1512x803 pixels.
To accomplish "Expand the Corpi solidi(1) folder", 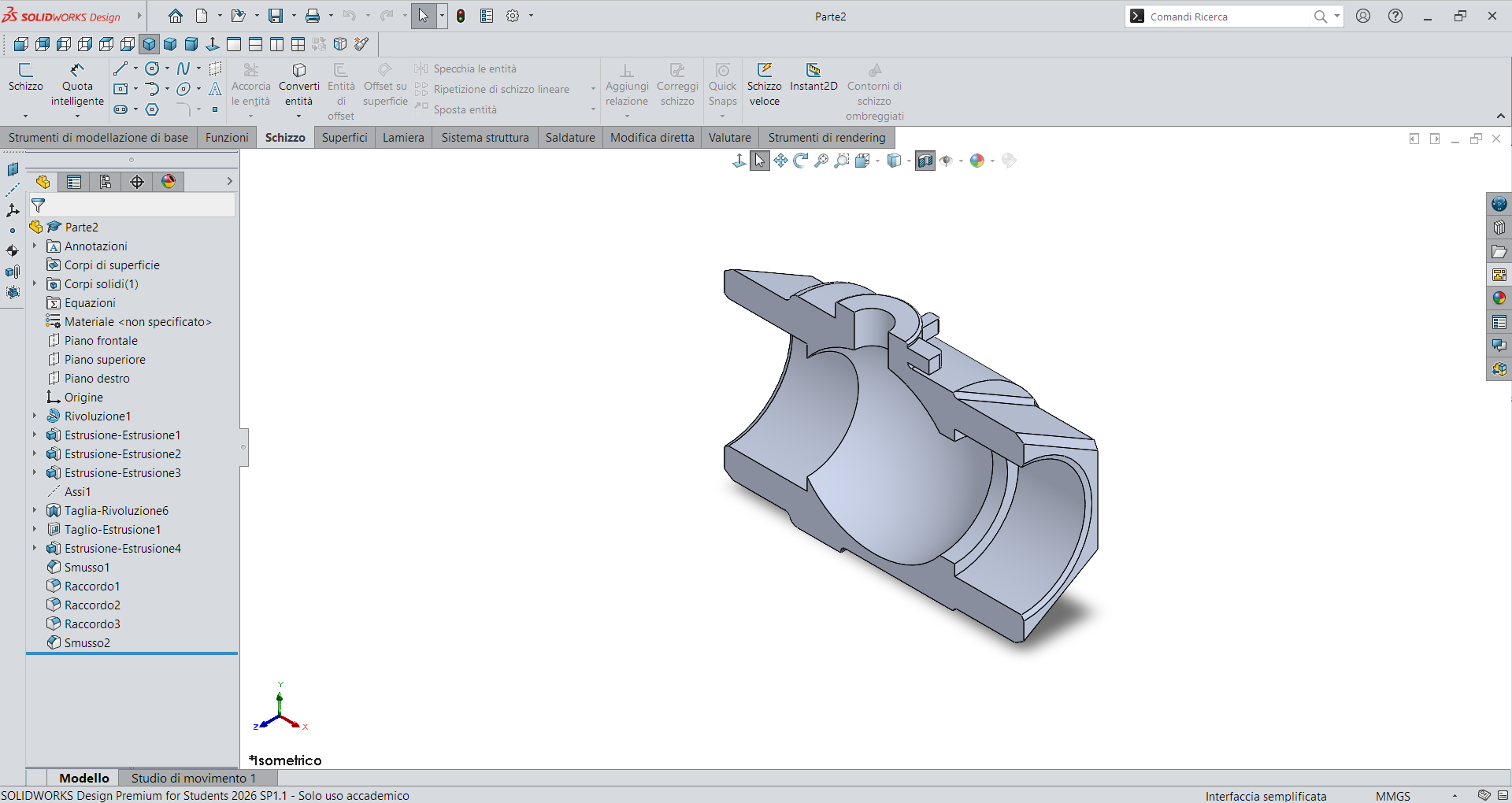I will click(x=35, y=283).
